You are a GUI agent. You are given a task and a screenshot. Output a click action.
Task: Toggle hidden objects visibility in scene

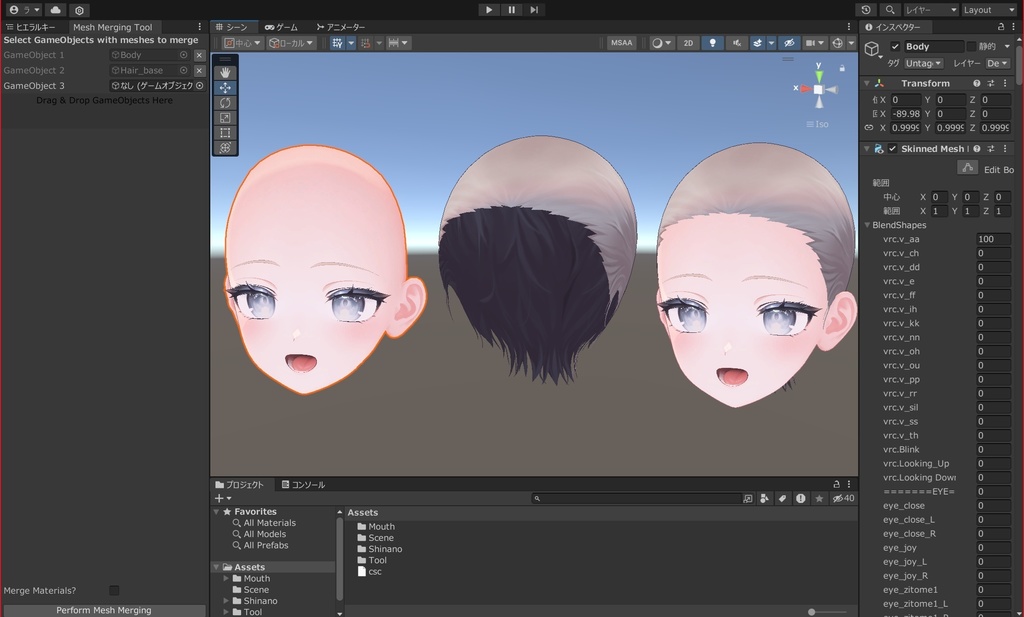pos(789,43)
